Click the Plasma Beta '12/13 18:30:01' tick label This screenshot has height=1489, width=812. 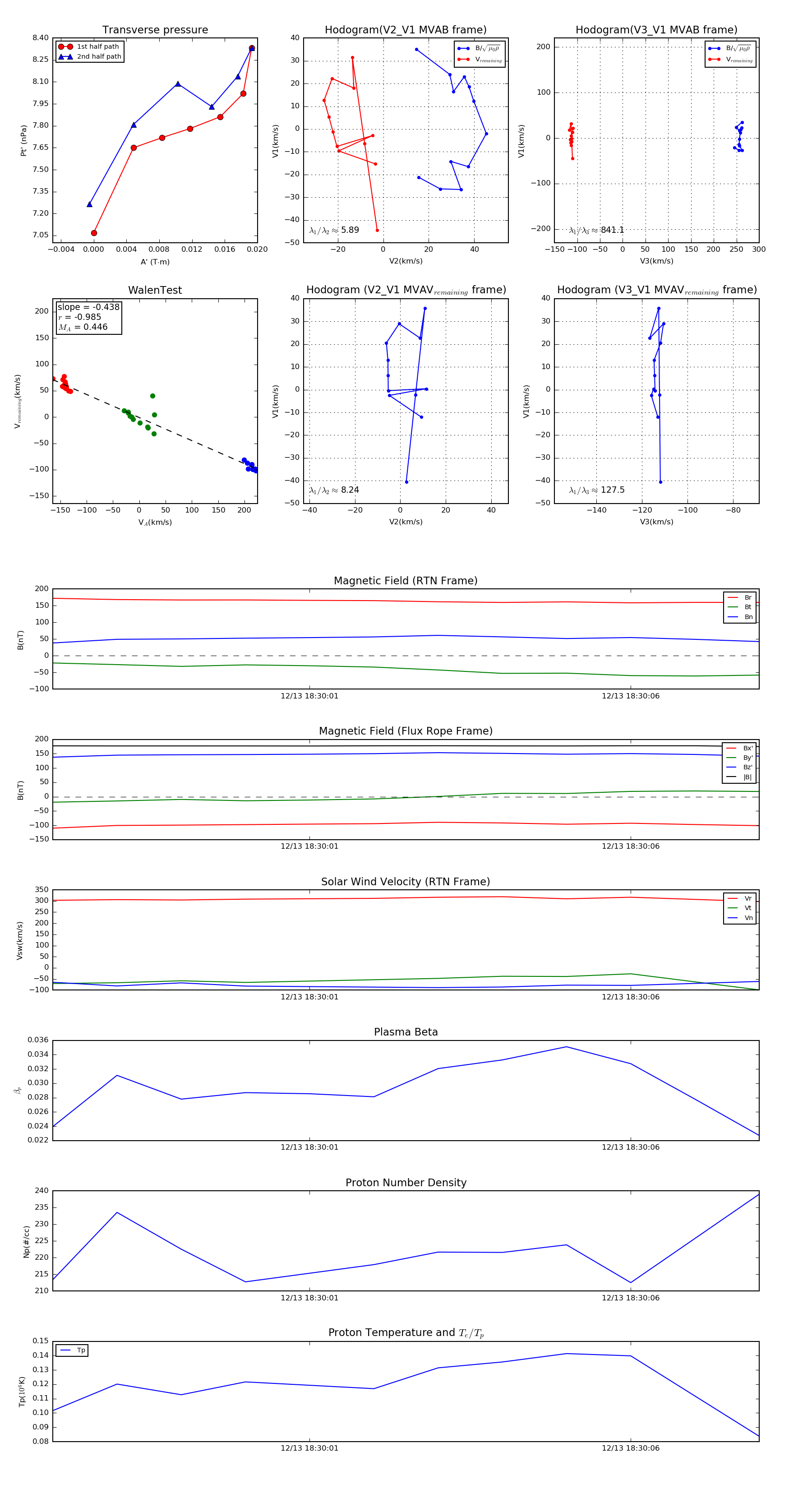[x=309, y=1147]
